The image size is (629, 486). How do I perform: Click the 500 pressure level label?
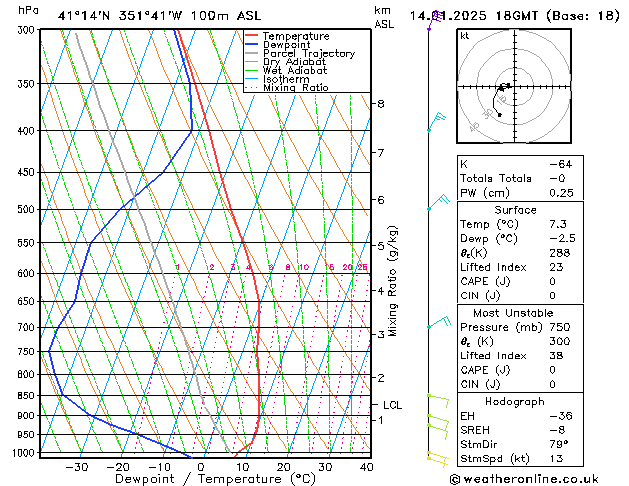click(28, 209)
